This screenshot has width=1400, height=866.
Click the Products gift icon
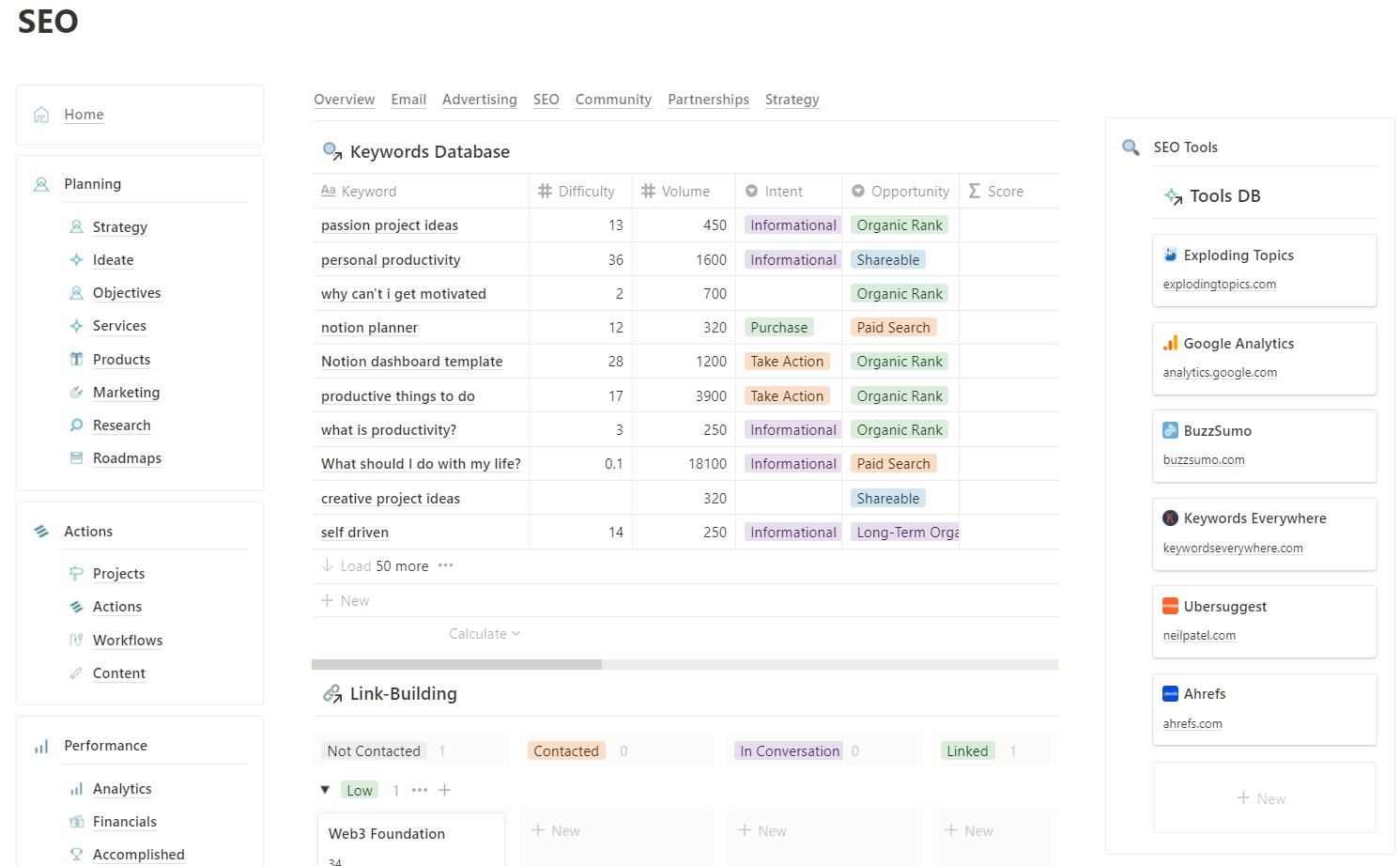(x=76, y=359)
